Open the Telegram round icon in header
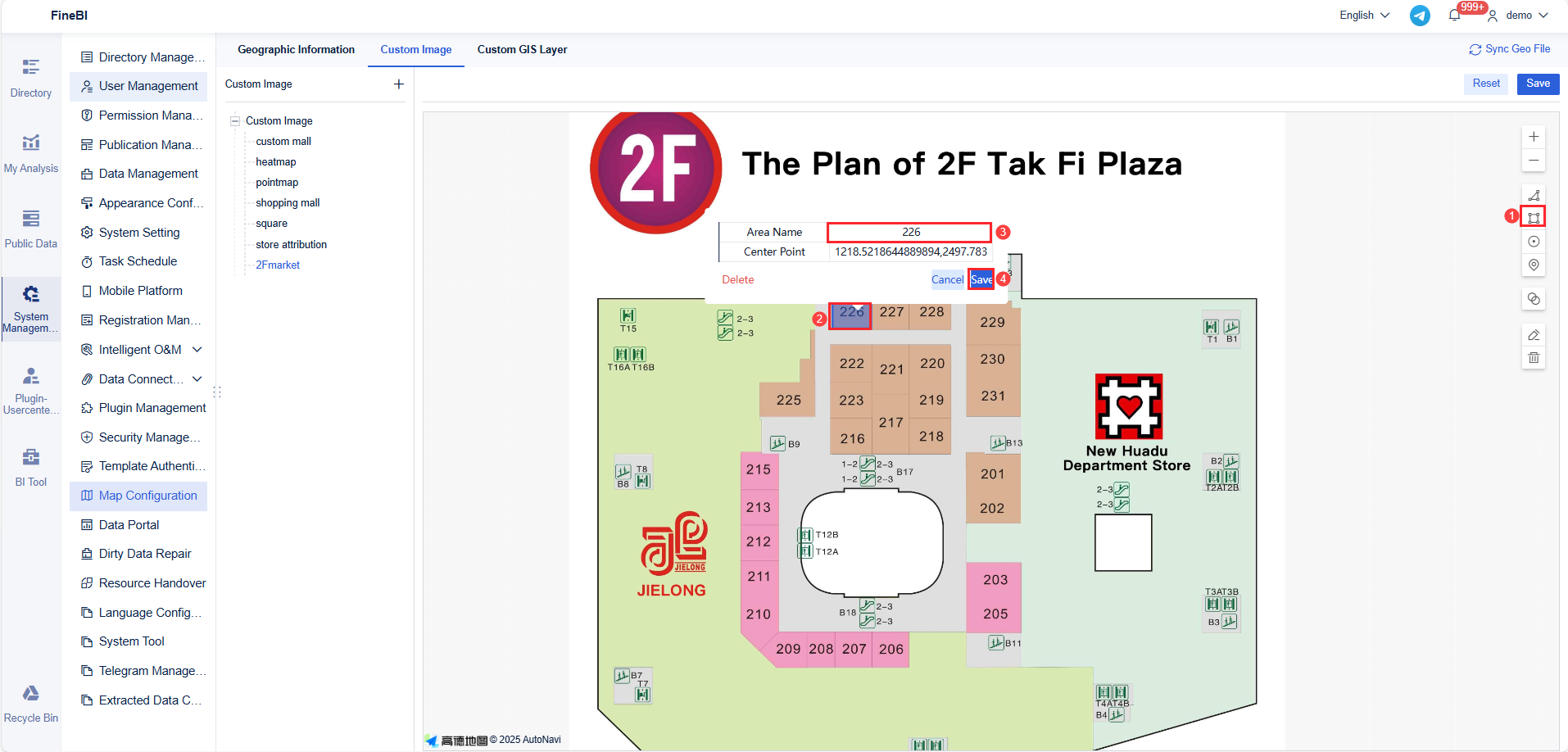This screenshot has width=1568, height=752. pos(1420,16)
